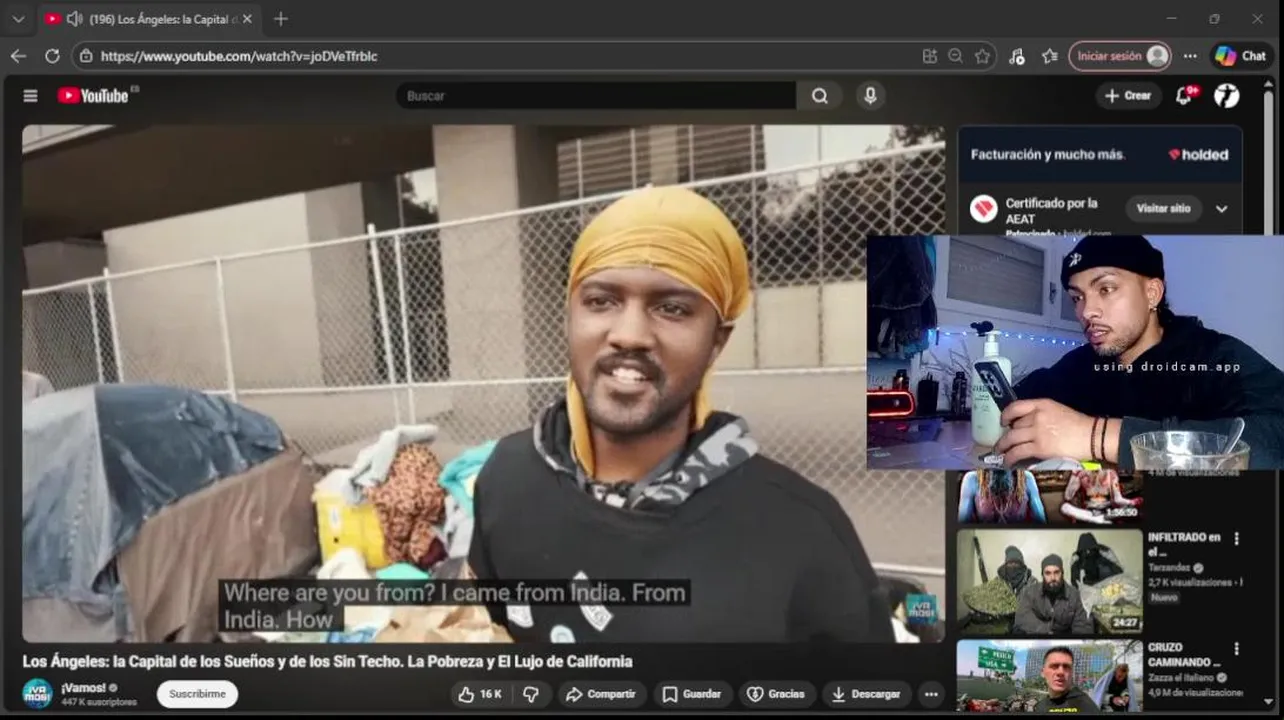View site information lock icon
Screen dimensions: 1284x720
coord(86,56)
